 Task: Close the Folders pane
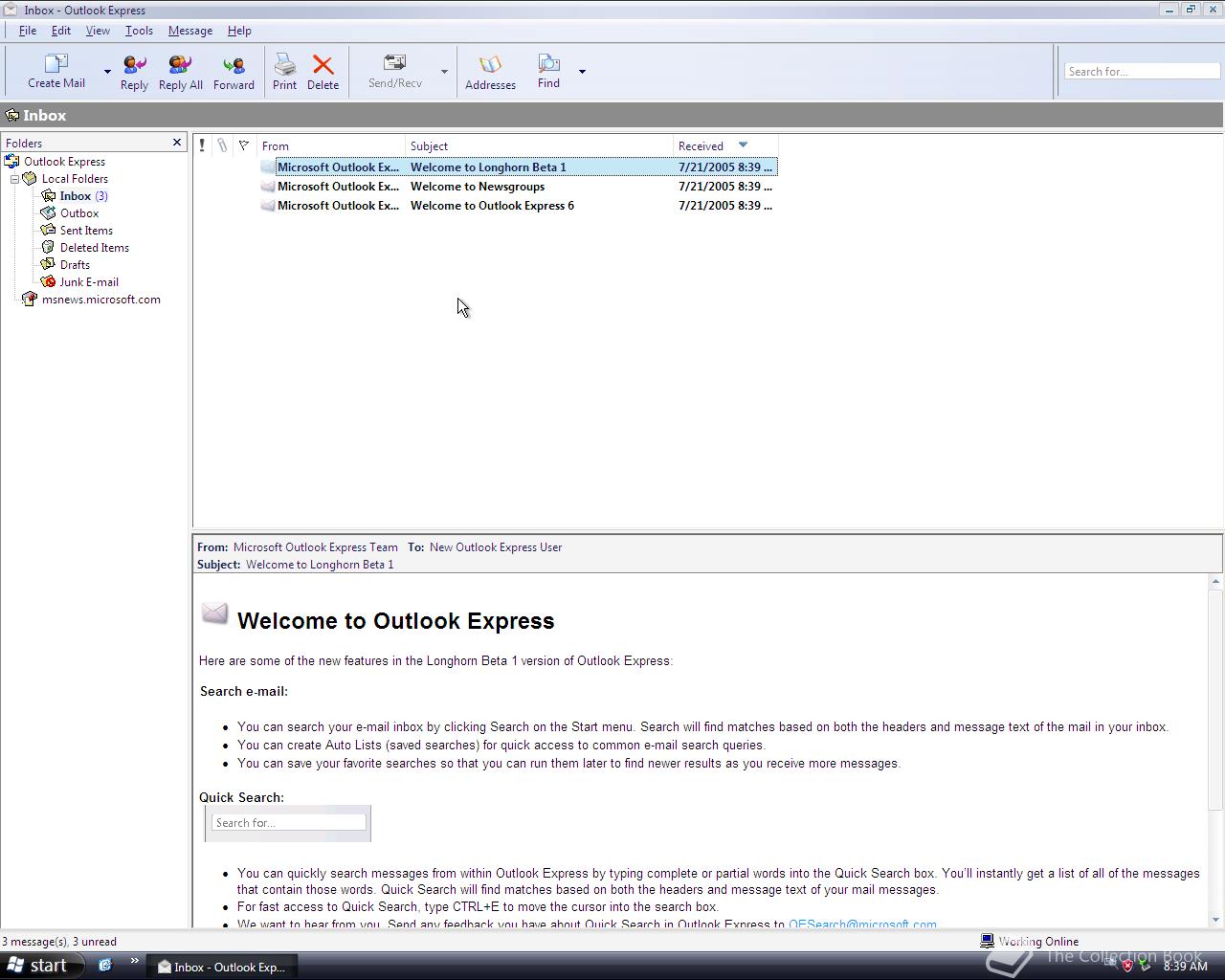coord(177,143)
